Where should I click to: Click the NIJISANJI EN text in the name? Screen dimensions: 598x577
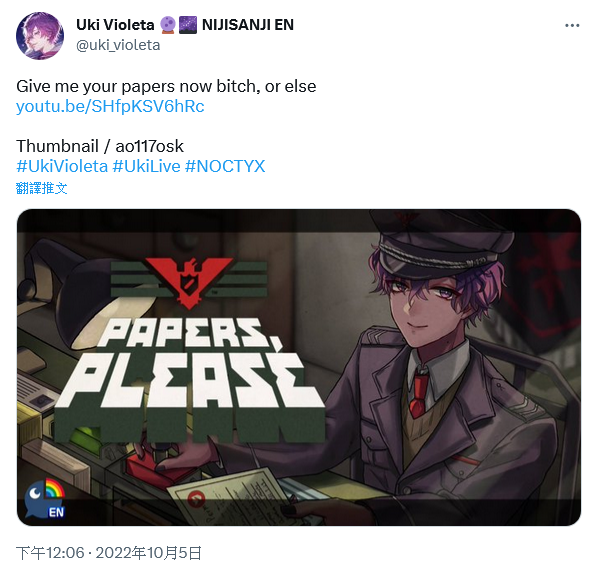[248, 25]
